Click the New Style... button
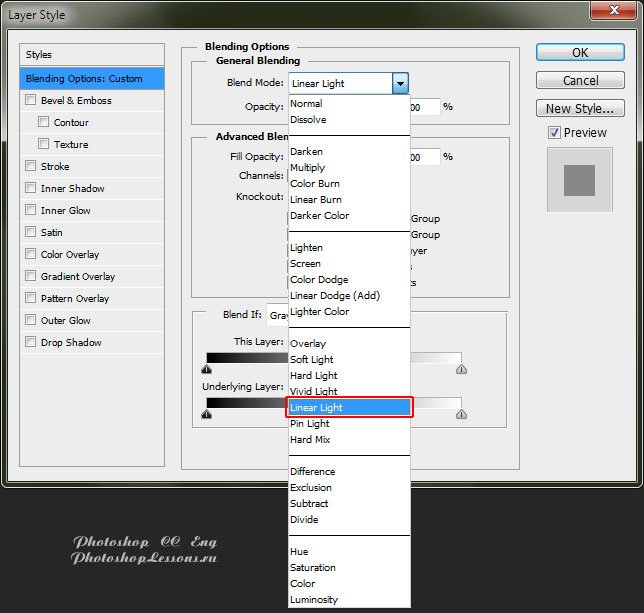This screenshot has height=613, width=644. (x=580, y=109)
